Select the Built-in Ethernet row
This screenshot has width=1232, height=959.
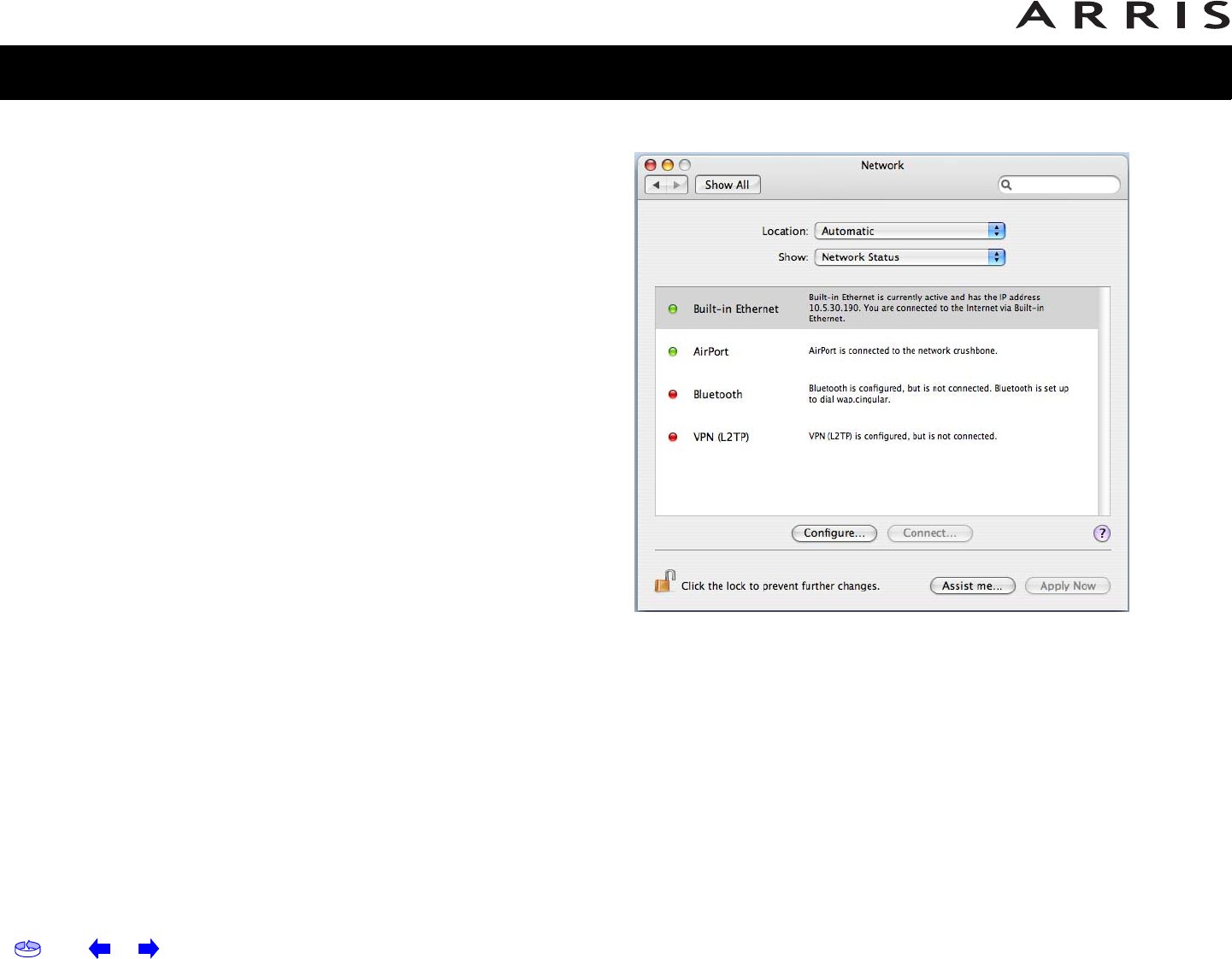[876, 309]
